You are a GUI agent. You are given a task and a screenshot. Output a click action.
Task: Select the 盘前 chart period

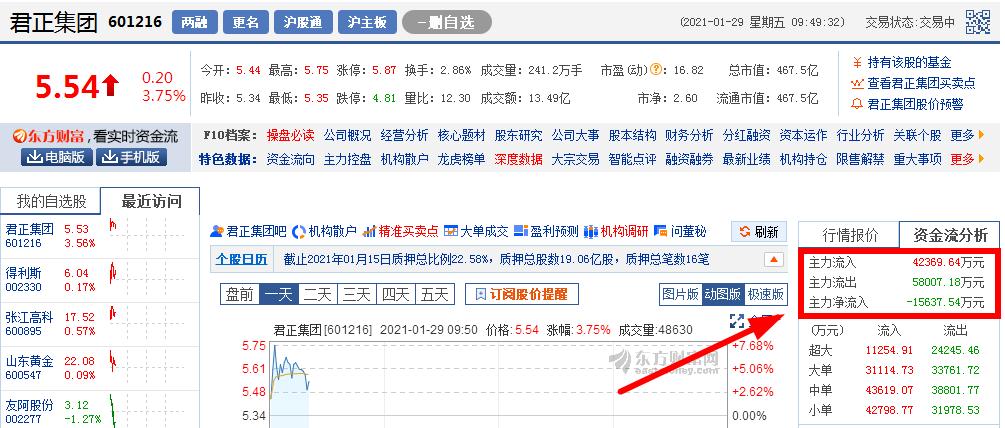239,295
